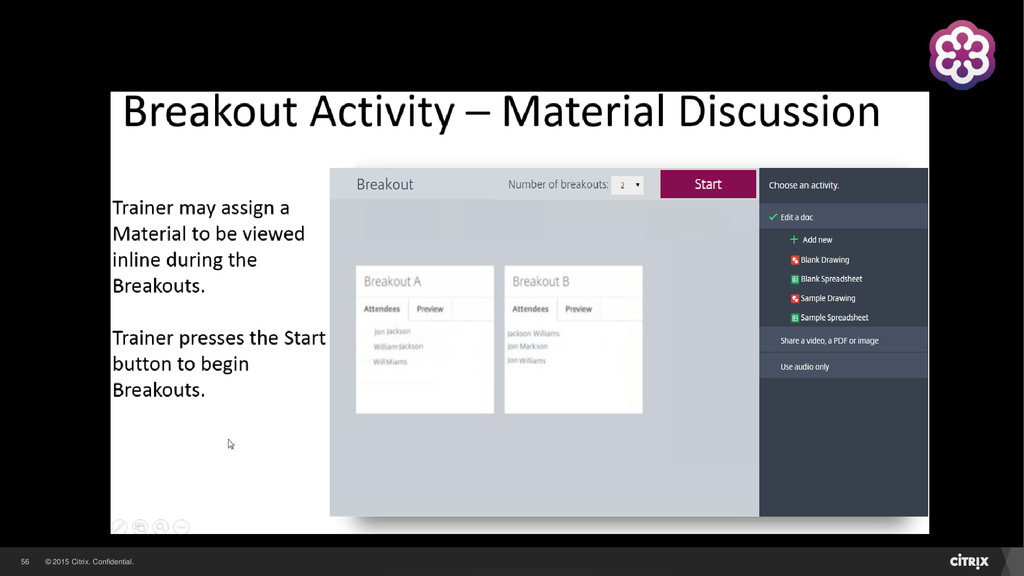Click the more options ellipsis icon
Screen dimensions: 1024x576
tap(182, 526)
